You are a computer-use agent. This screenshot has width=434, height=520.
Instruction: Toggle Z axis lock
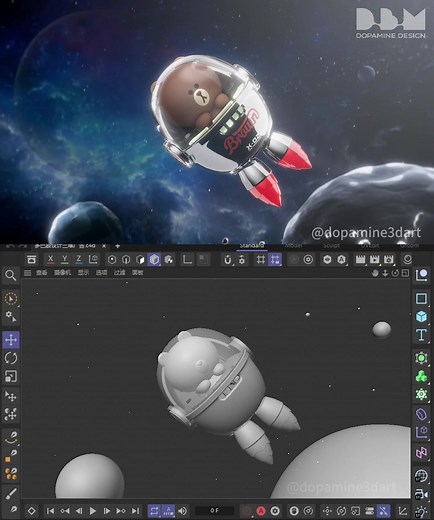click(x=79, y=259)
